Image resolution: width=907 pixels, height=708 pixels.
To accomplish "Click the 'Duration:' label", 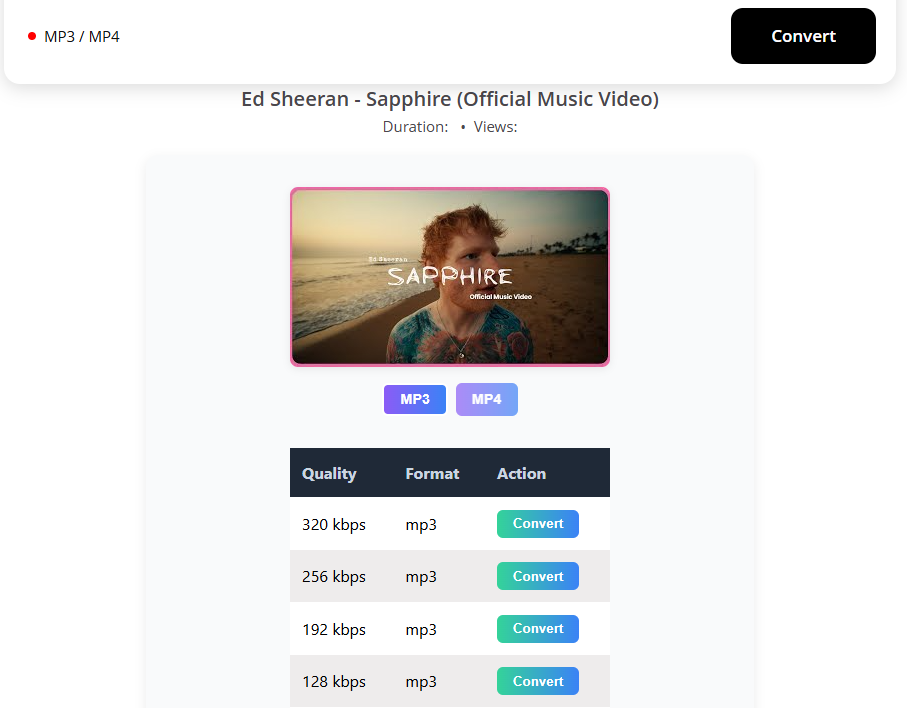I will pos(415,127).
